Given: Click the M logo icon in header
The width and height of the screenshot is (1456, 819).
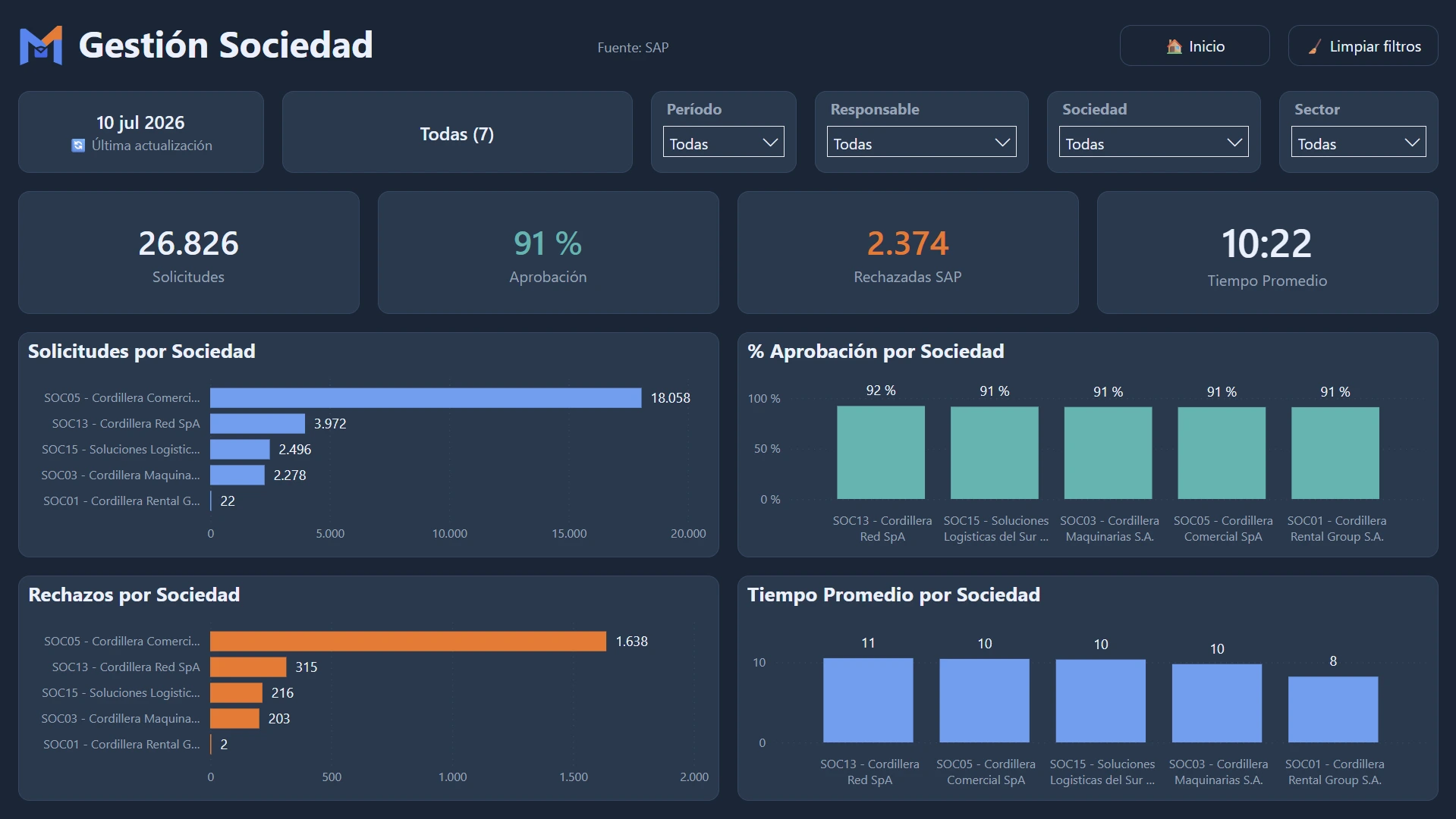Looking at the screenshot, I should point(41,45).
